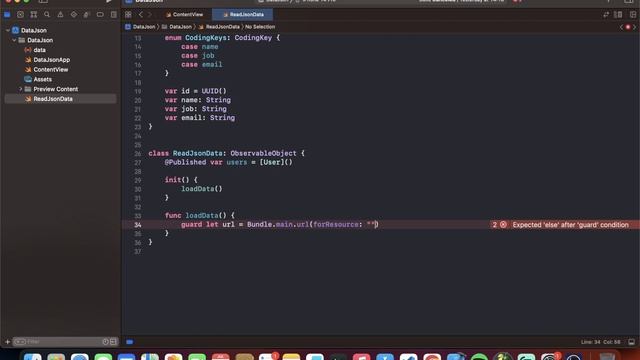Open the Report navigator icon

pos(113,15)
